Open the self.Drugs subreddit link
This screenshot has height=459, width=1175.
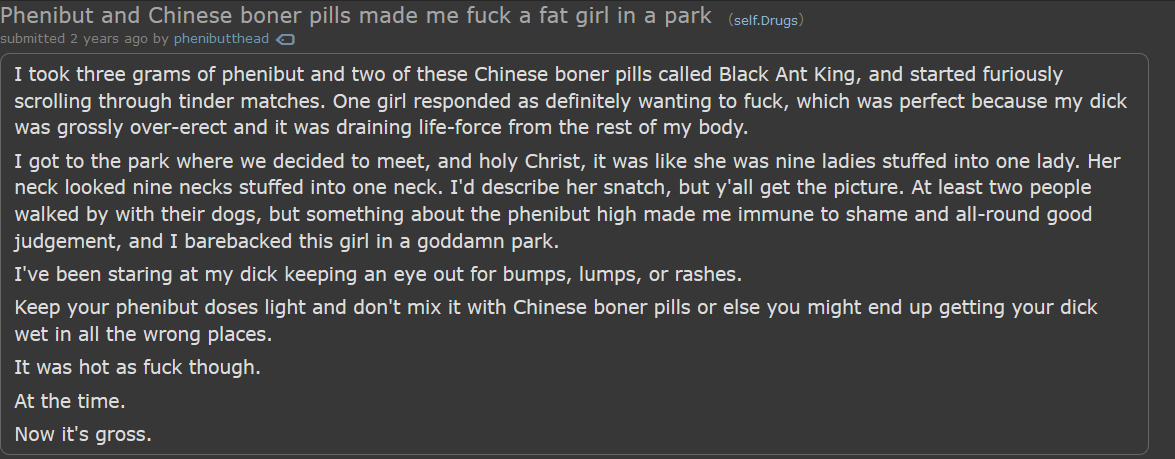(765, 21)
